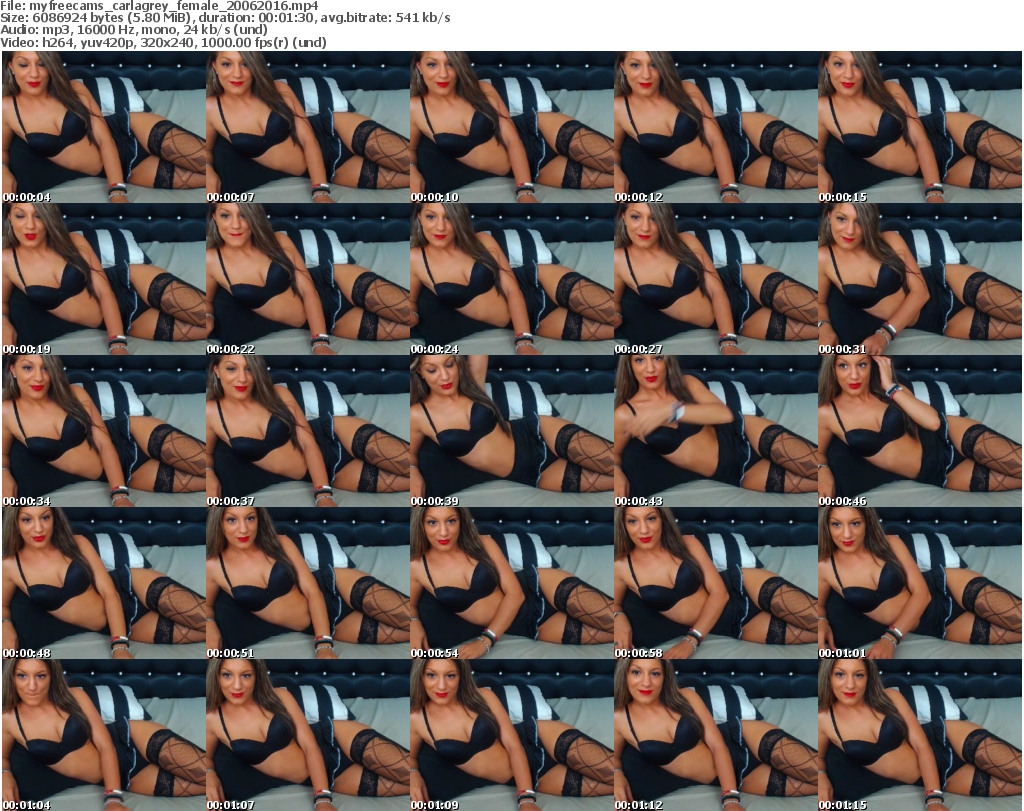Viewport: 1024px width, 811px height.
Task: Click the thumbnail stamped 00:00:34
Action: tap(104, 431)
